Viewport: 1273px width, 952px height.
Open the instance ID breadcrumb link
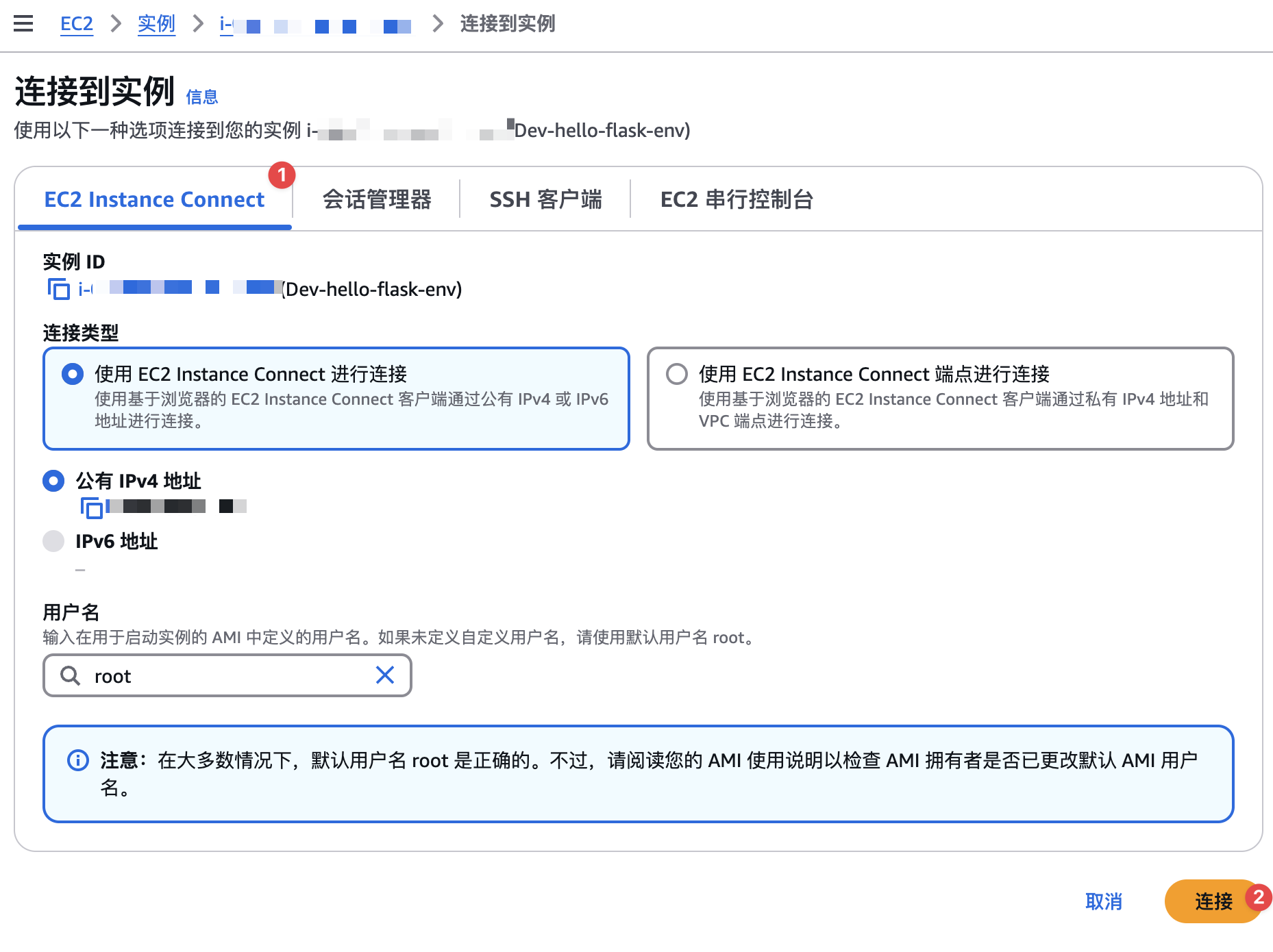click(315, 25)
